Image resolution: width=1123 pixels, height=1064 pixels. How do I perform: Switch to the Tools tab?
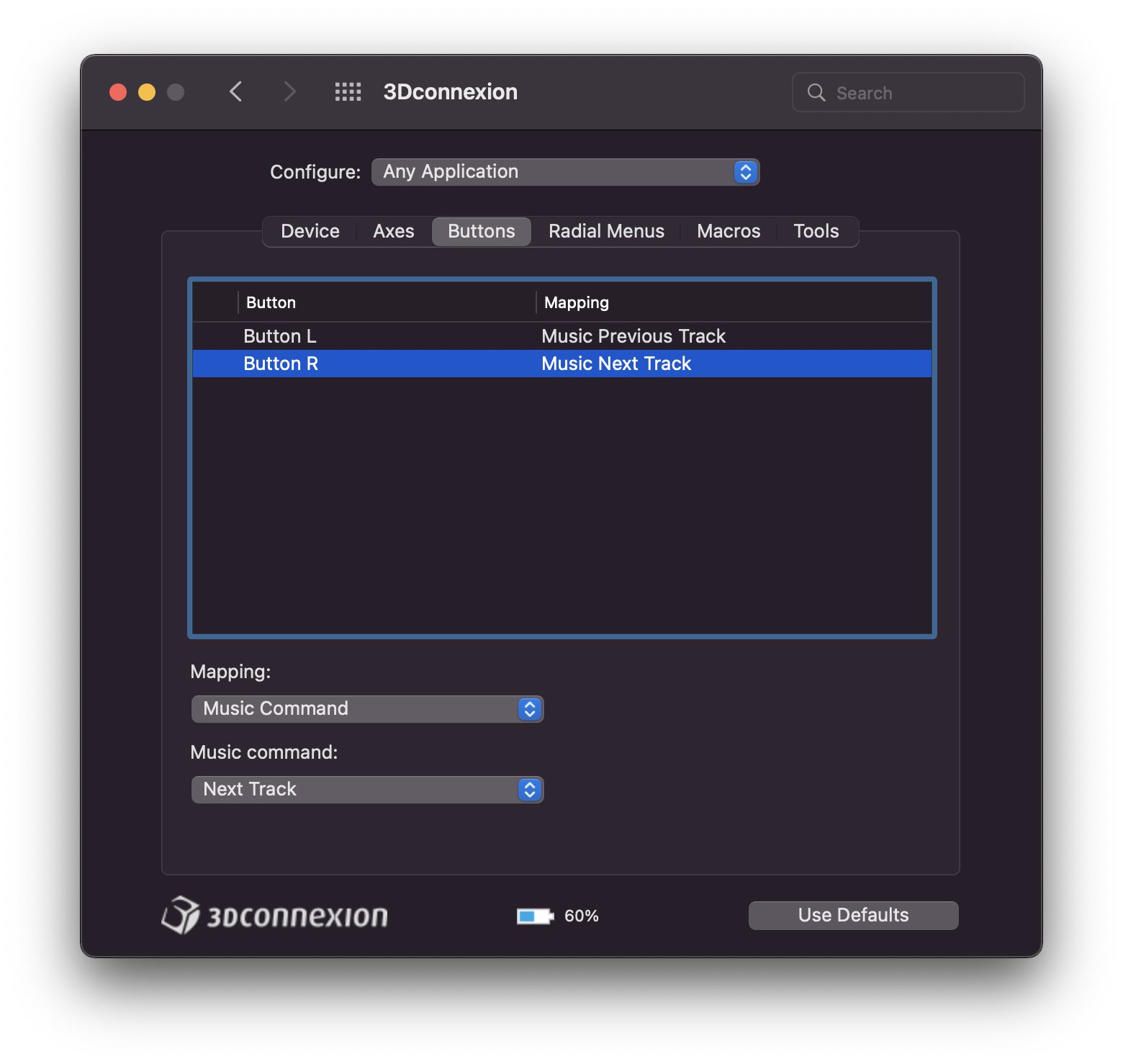(816, 231)
